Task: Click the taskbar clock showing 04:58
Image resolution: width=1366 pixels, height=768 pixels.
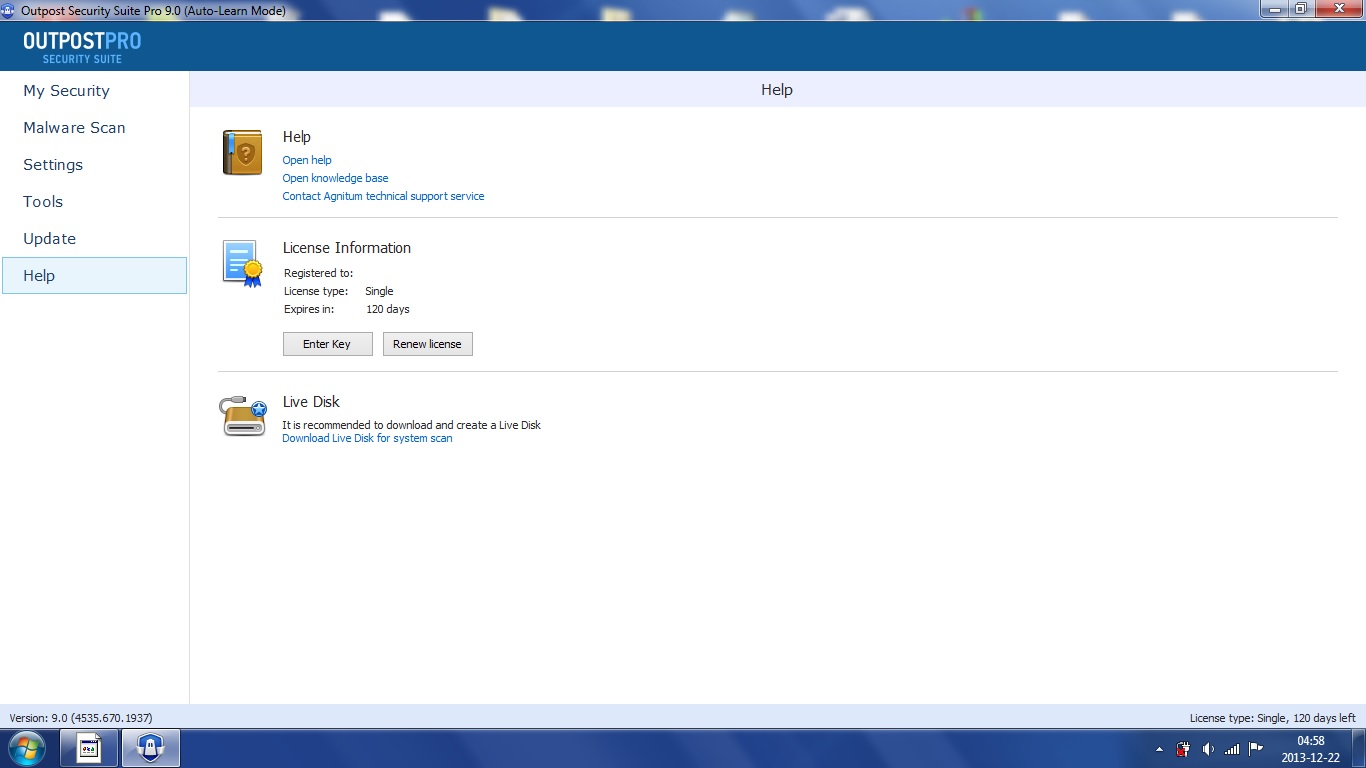Action: (1310, 749)
